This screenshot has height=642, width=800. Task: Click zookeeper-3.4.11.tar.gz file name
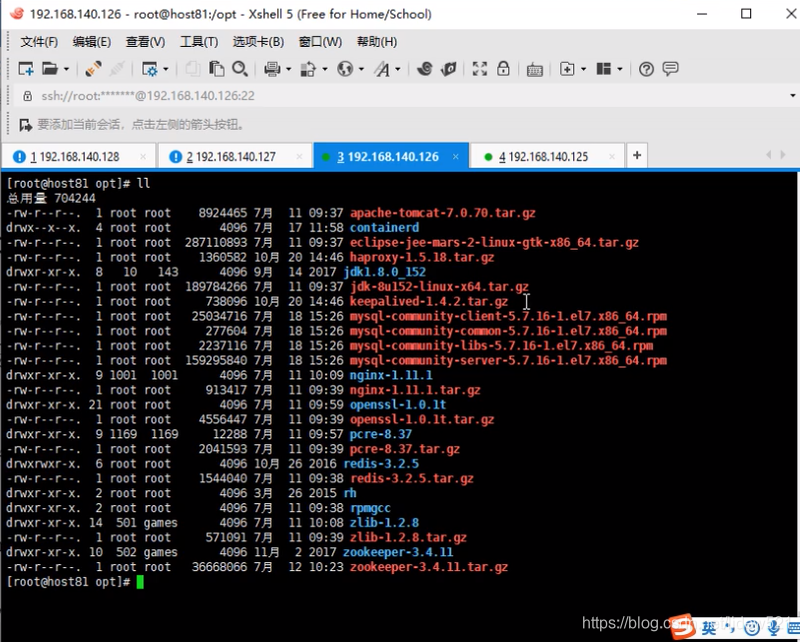pos(429,567)
